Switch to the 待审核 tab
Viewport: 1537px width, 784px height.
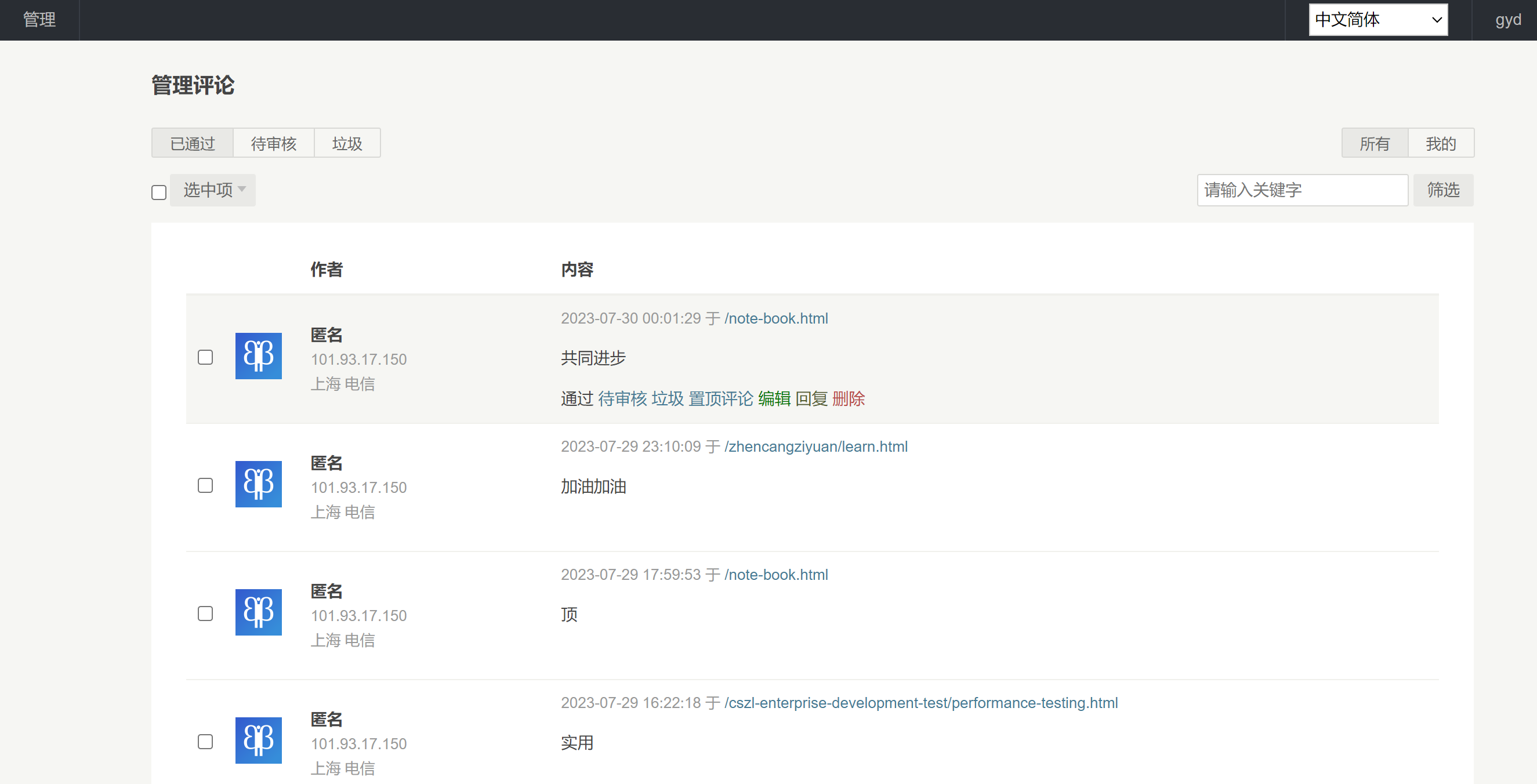pos(273,143)
